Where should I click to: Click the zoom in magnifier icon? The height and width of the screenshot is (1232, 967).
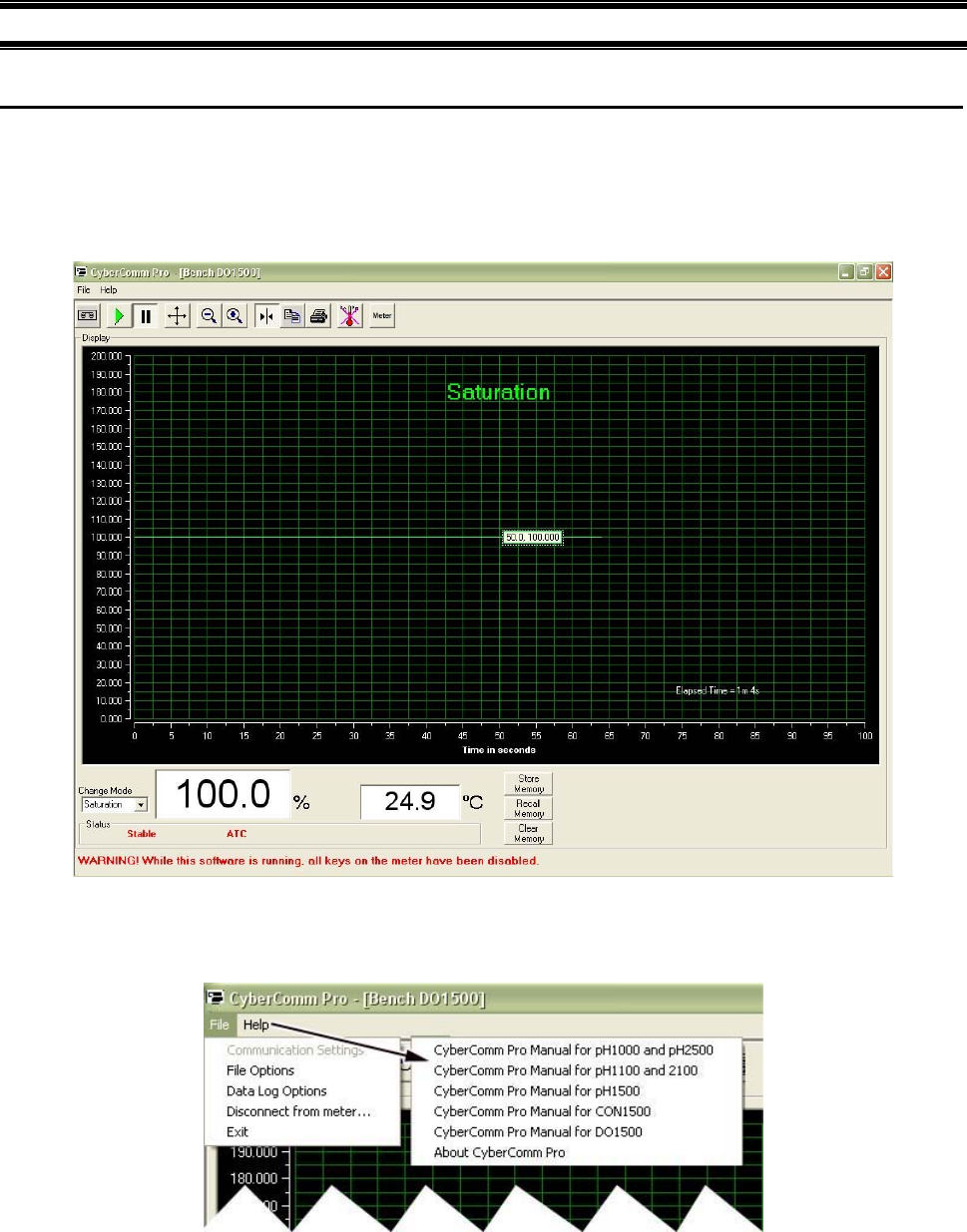(x=236, y=316)
